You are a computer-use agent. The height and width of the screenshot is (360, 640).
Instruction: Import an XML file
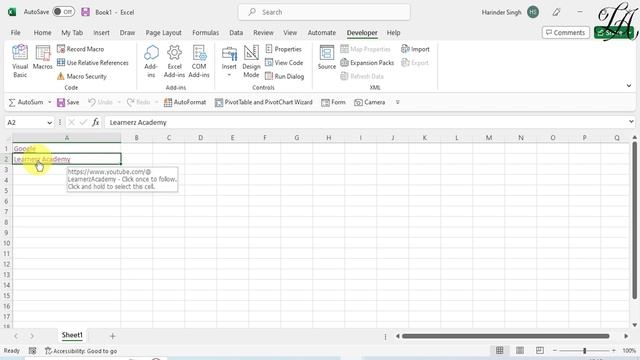coord(415,49)
